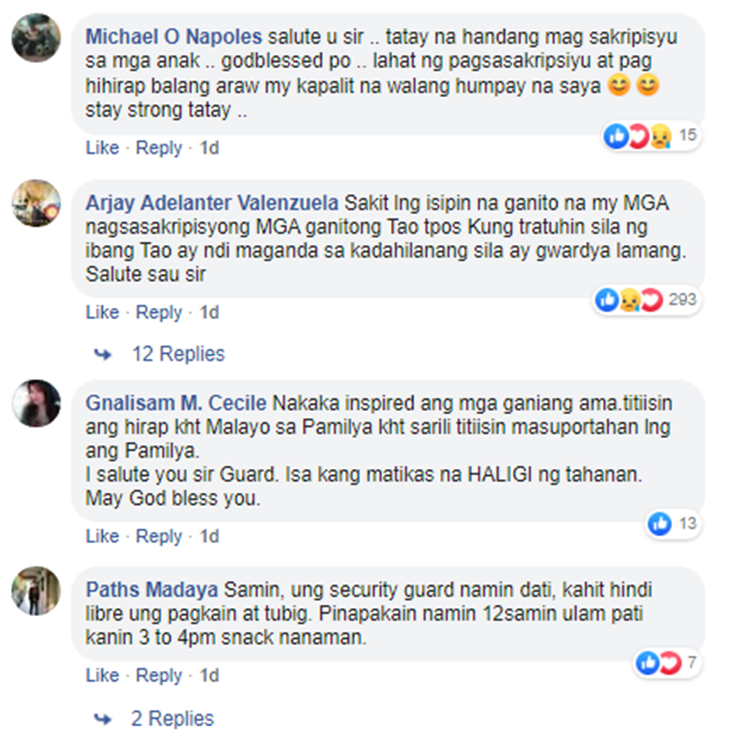Like Gnalisam M. Cecile's comment

coord(102,536)
